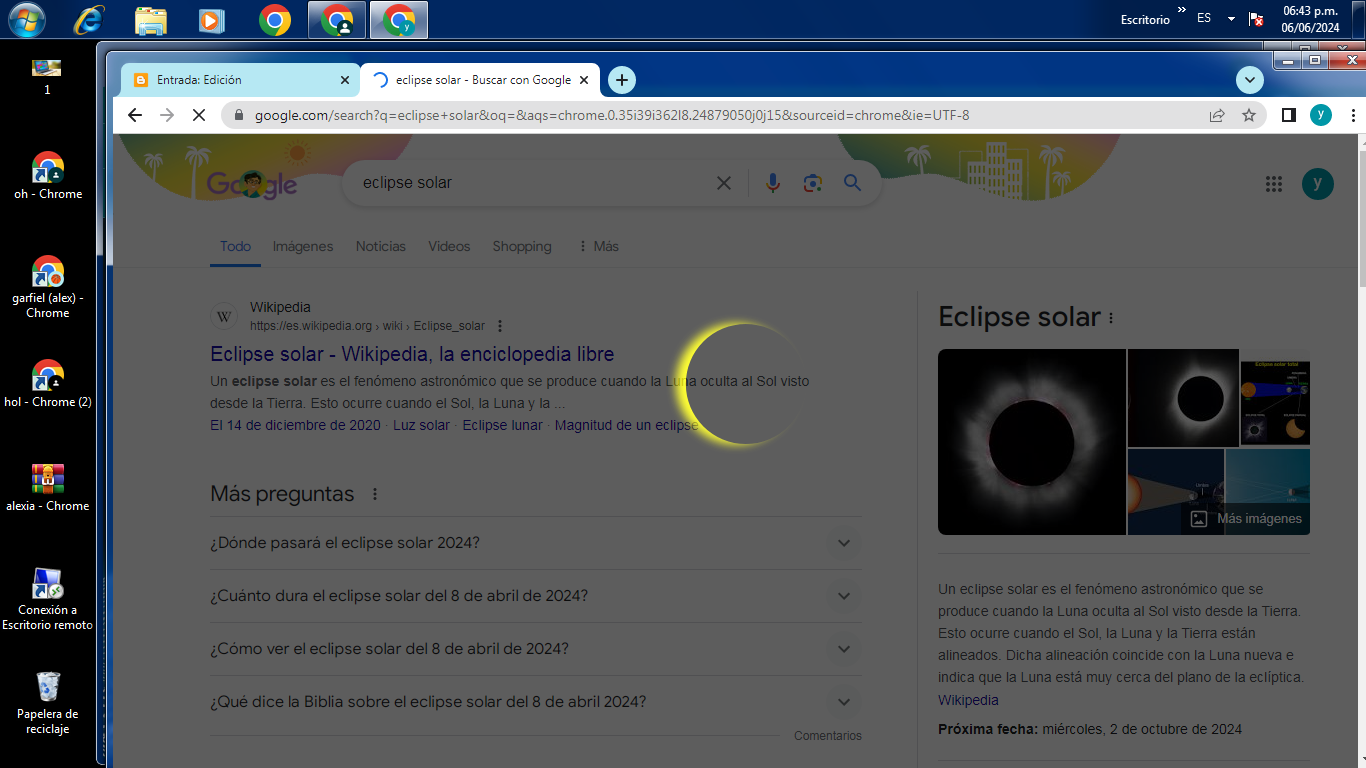
Task: Open the Luz solar sitelink
Action: point(421,425)
